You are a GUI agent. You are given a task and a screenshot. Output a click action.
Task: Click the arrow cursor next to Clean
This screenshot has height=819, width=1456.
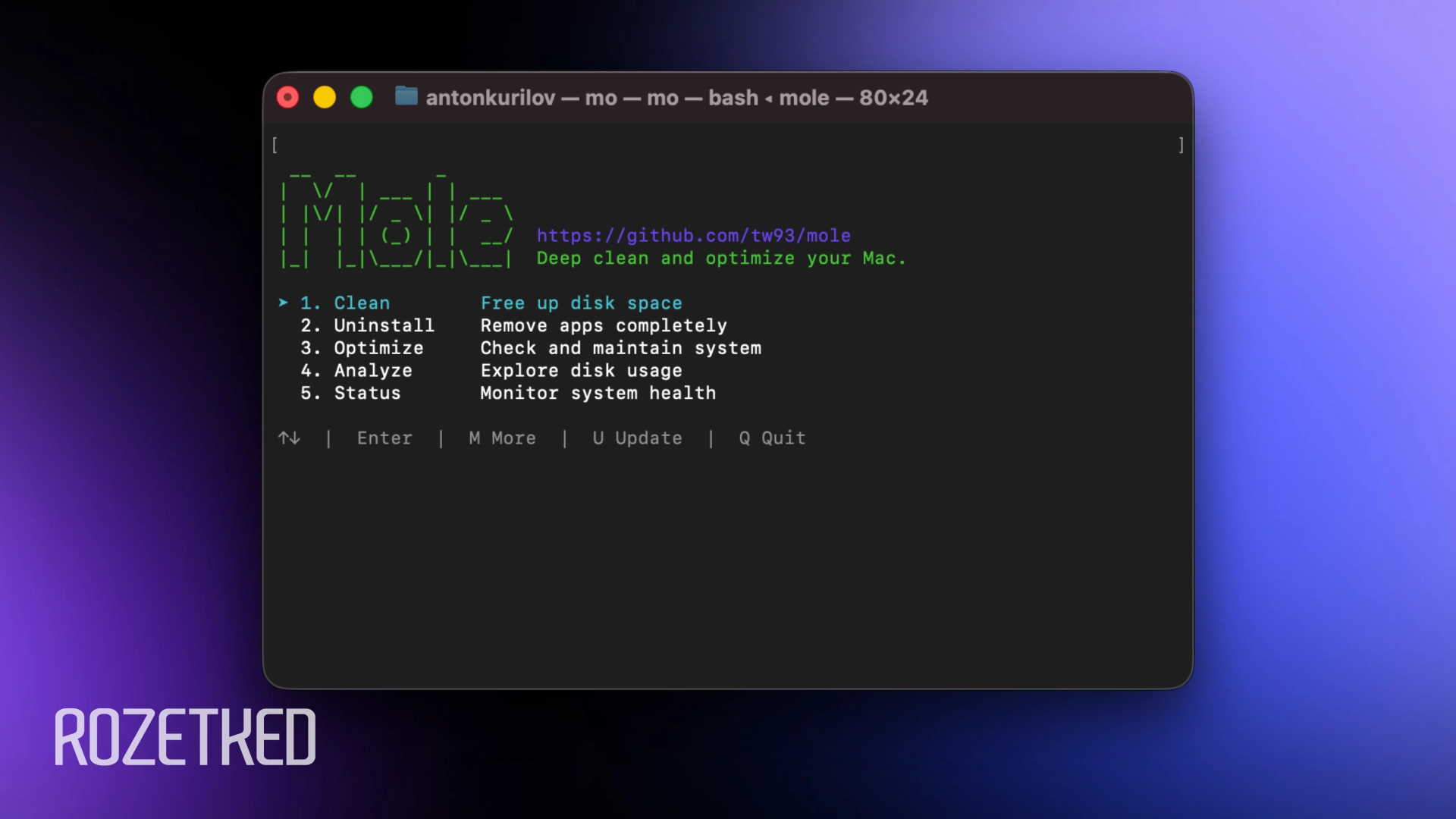tap(284, 303)
